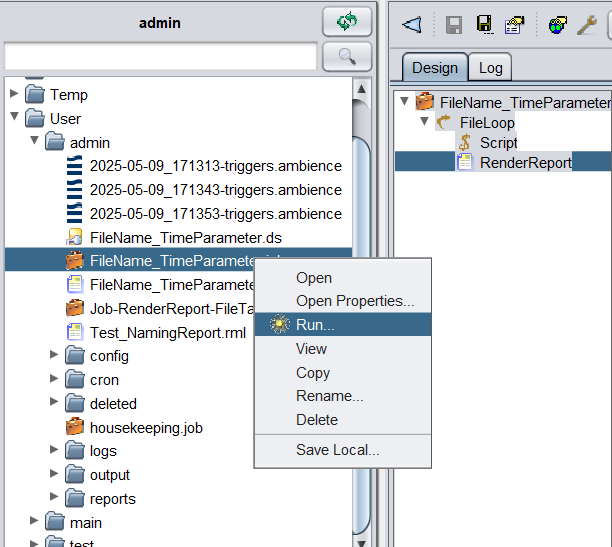Viewport: 612px width, 547px height.
Task: Expand the Temp folder
Action: click(x=14, y=95)
